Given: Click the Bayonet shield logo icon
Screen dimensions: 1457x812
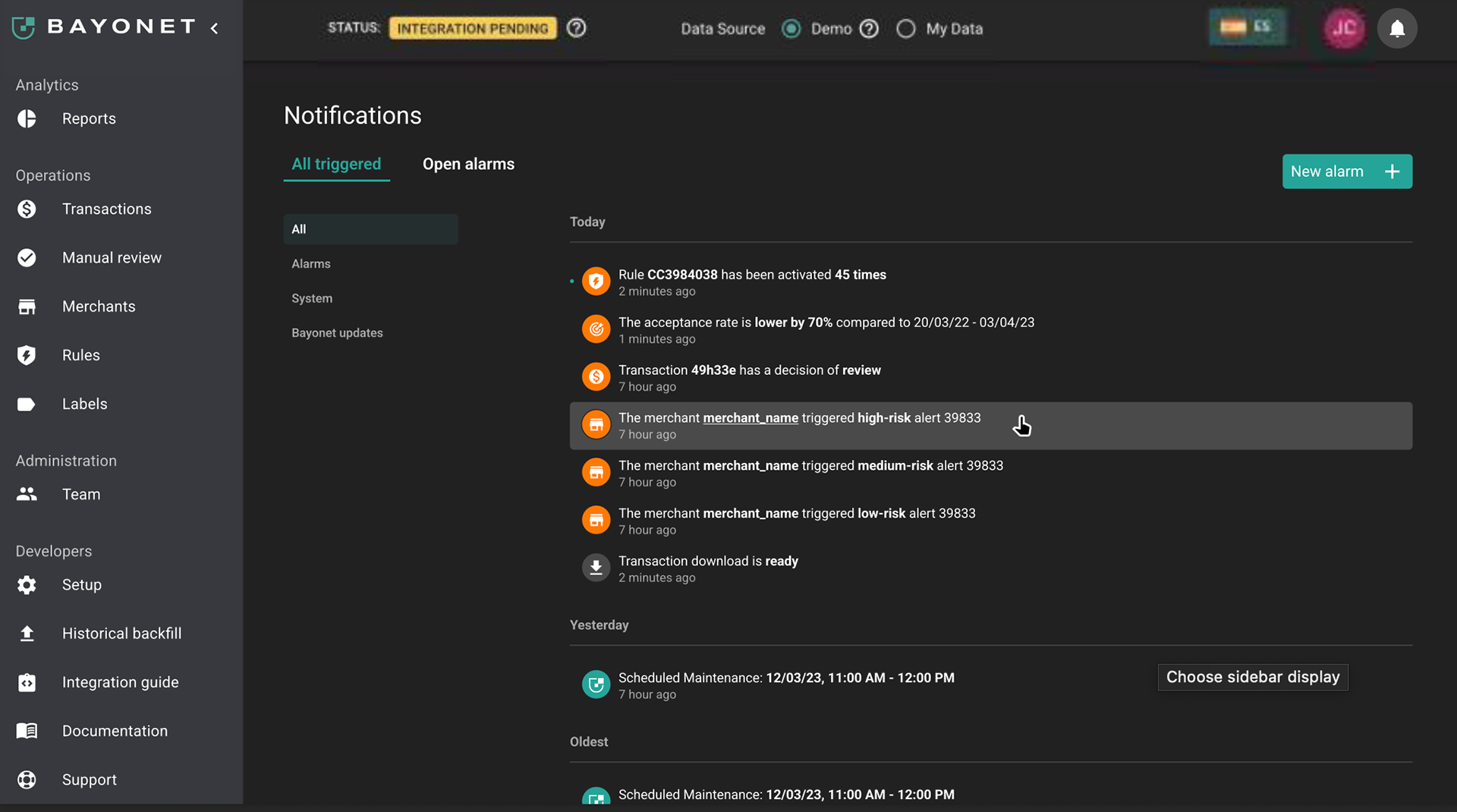Looking at the screenshot, I should coord(24,27).
